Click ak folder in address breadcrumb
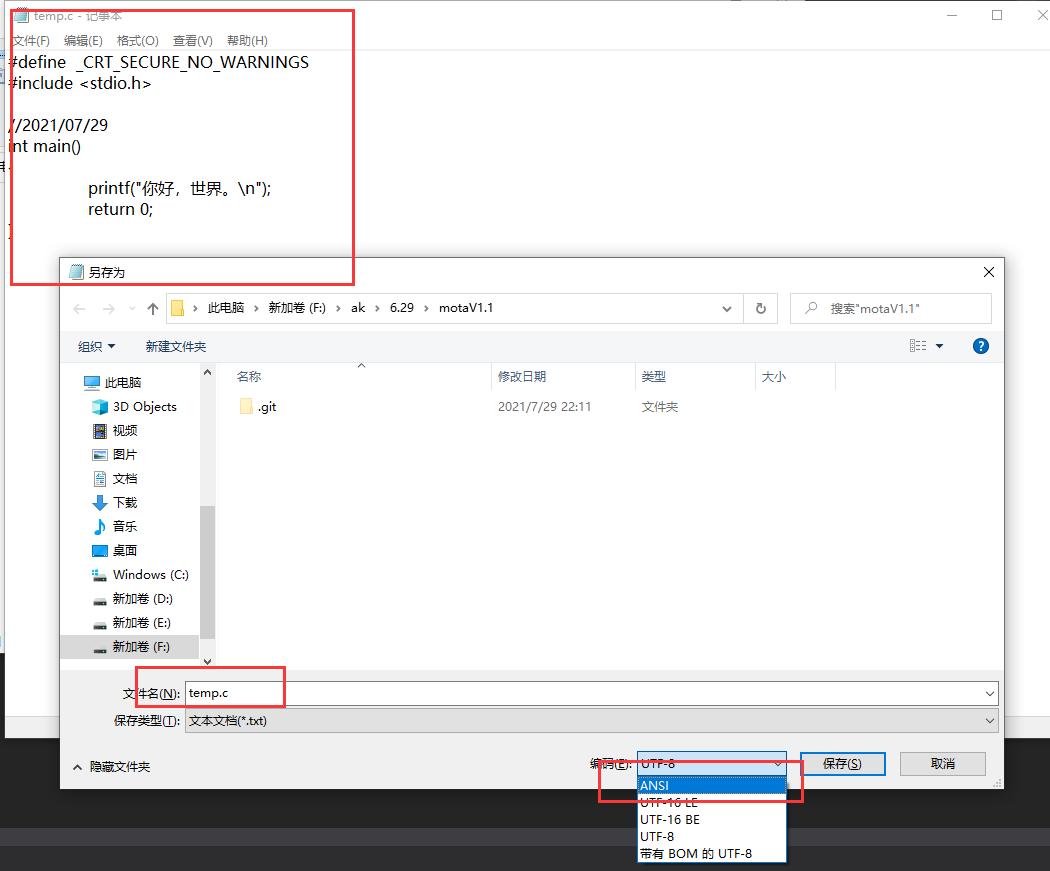This screenshot has height=871, width=1050. (x=358, y=308)
